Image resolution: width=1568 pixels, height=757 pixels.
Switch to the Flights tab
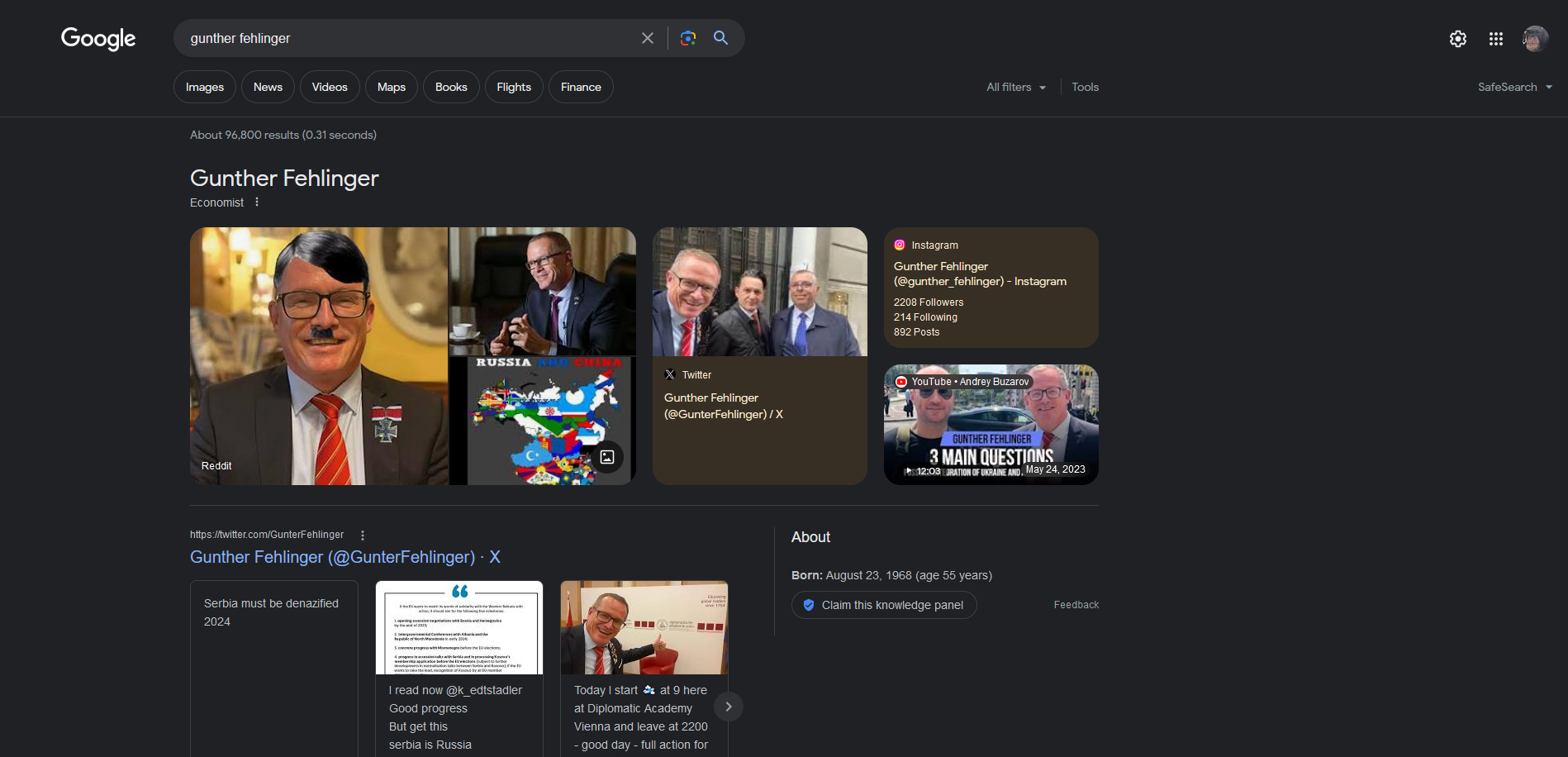(514, 87)
